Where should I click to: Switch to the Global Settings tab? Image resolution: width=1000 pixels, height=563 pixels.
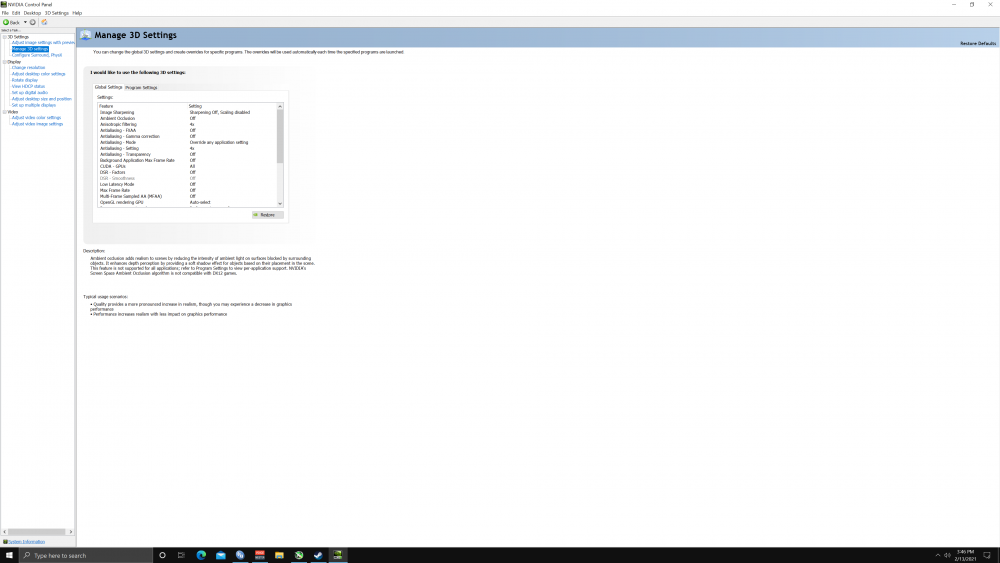tap(108, 87)
